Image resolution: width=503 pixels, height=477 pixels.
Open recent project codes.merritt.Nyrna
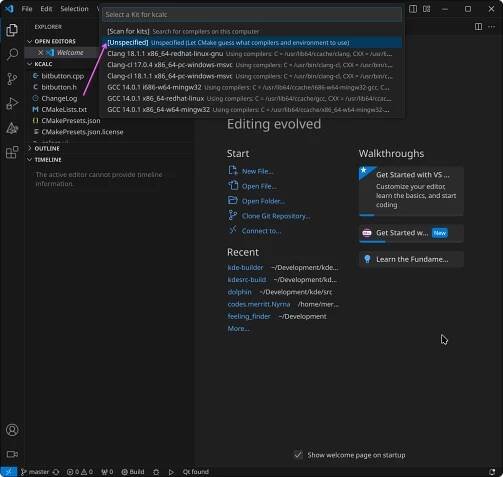(x=259, y=304)
